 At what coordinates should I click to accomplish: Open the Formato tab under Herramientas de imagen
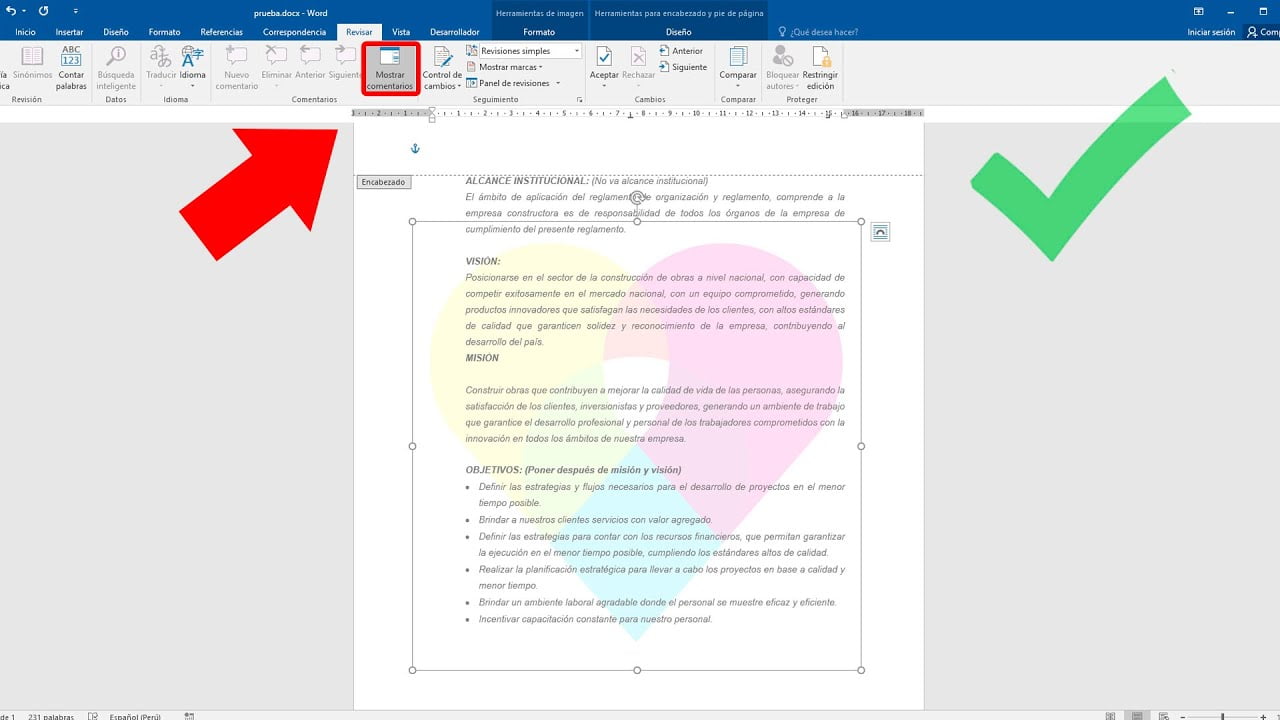[x=538, y=31]
